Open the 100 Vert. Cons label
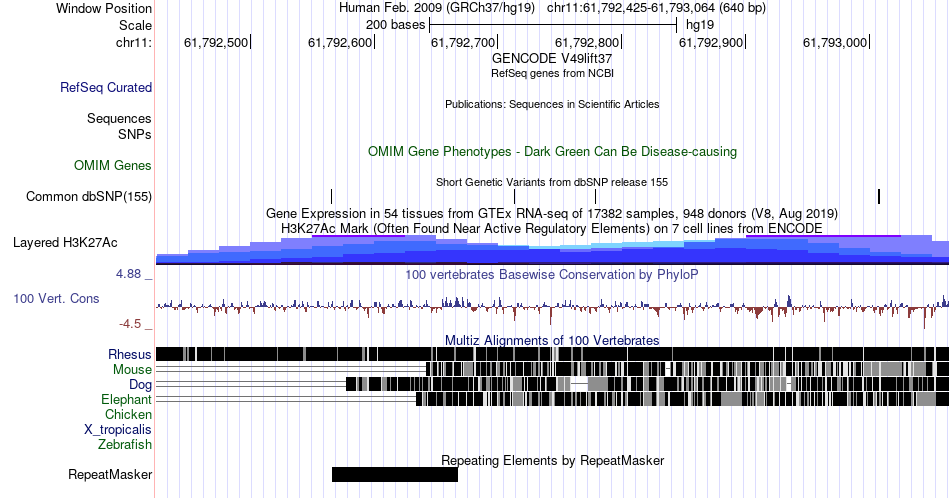The width and height of the screenshot is (950, 498). [x=56, y=298]
